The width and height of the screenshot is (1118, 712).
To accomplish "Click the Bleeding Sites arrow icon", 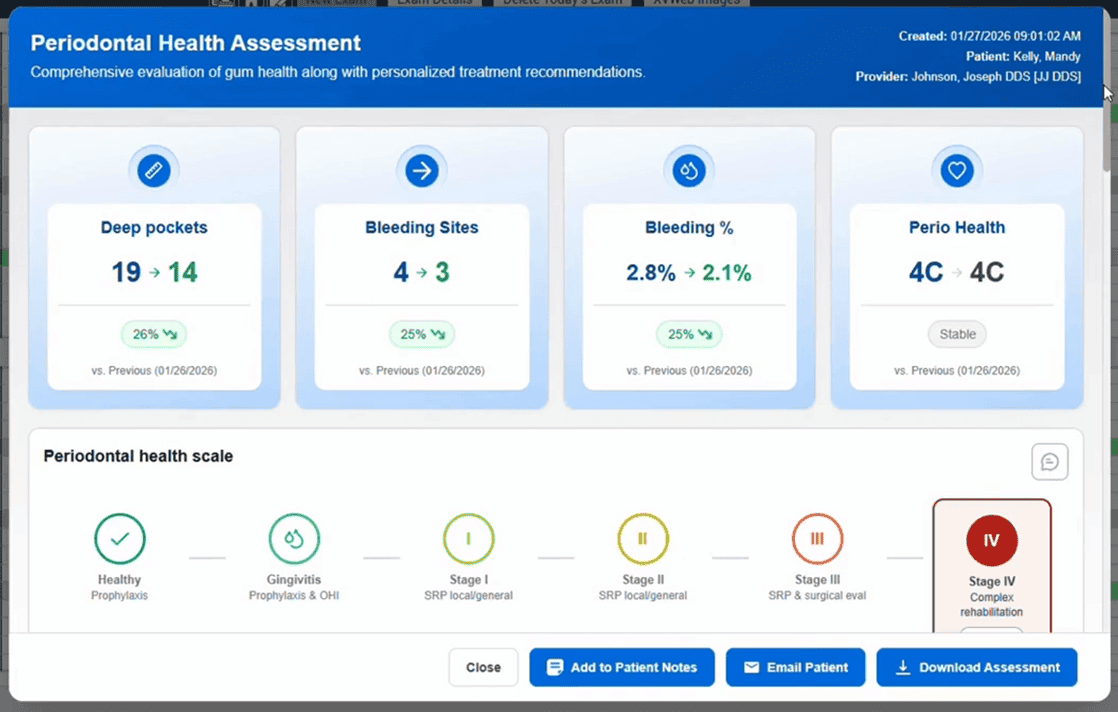I will point(422,171).
